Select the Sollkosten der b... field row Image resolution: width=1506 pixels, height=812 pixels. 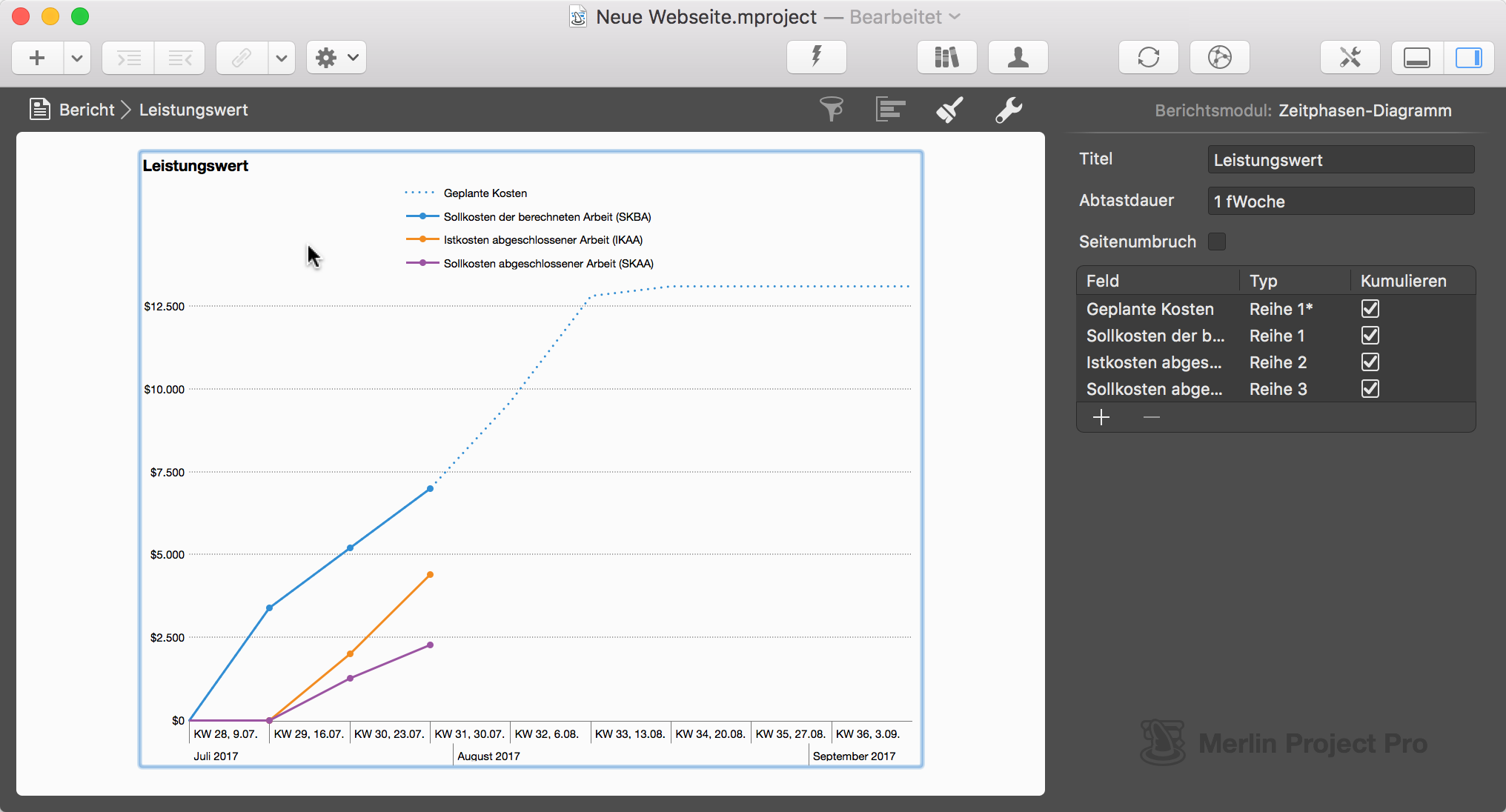point(1155,336)
